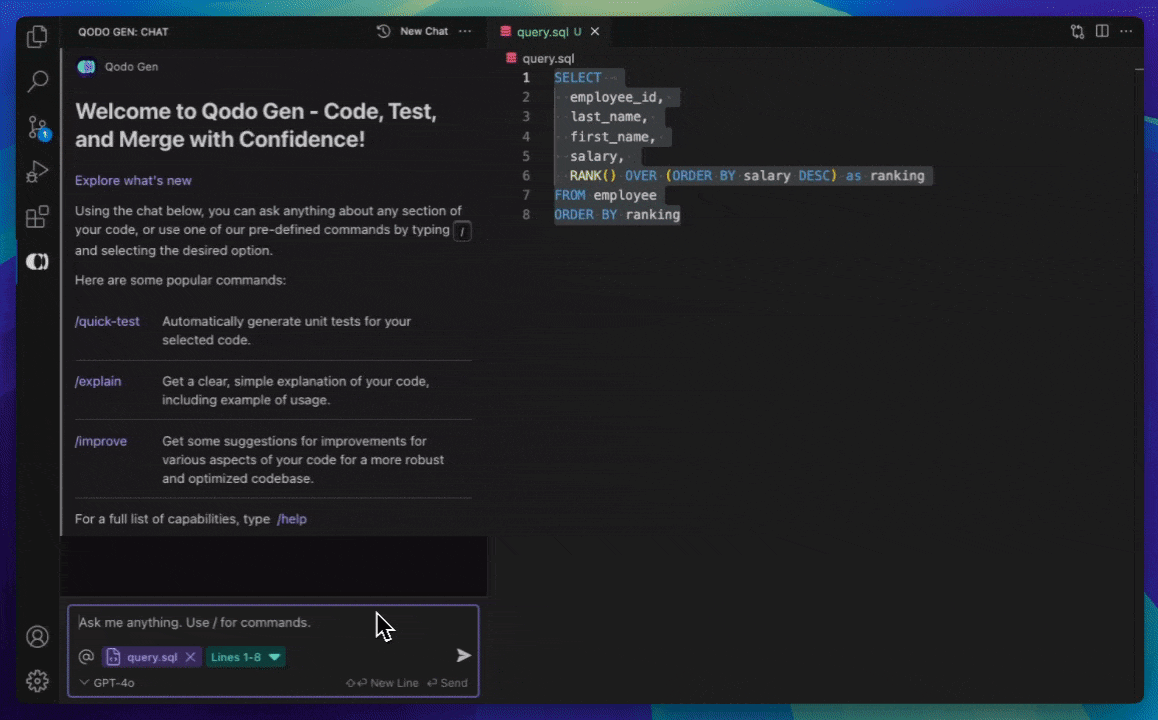Open Accounts icon in activity bar

point(37,637)
